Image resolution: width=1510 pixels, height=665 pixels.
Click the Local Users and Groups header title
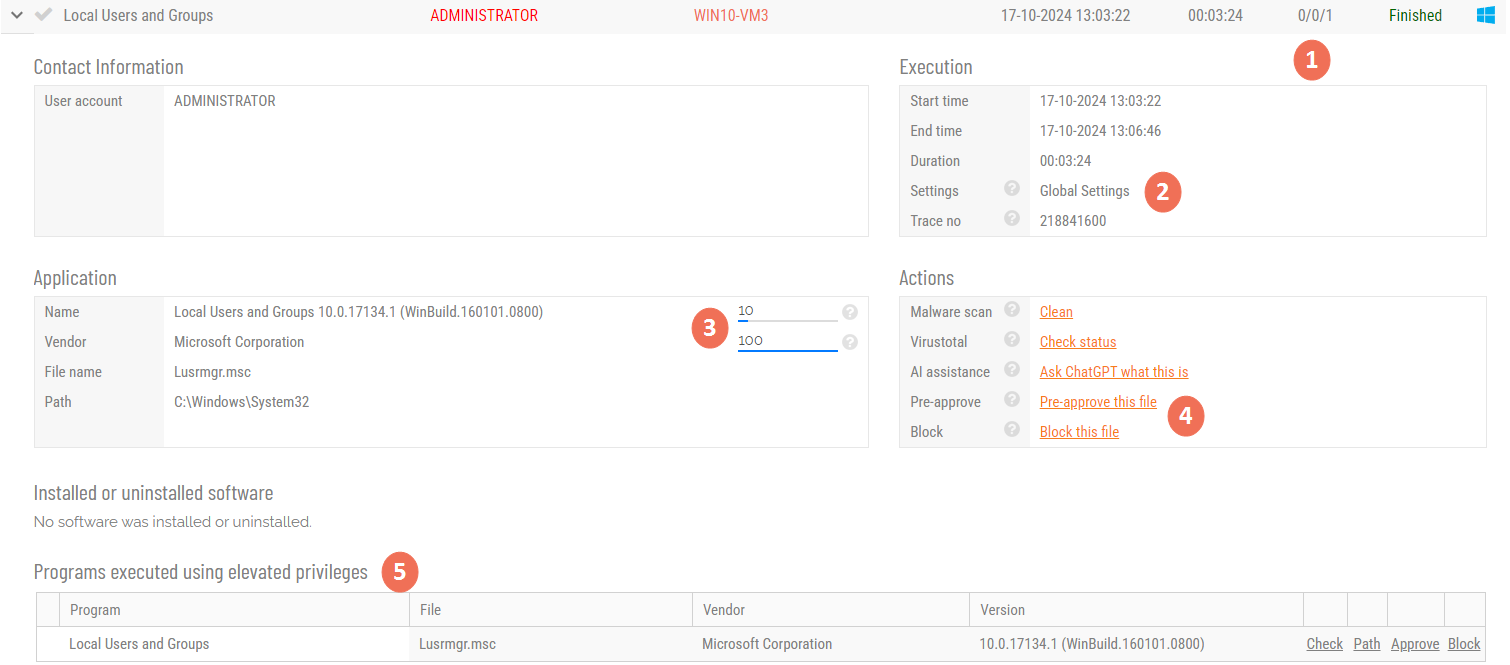(138, 15)
